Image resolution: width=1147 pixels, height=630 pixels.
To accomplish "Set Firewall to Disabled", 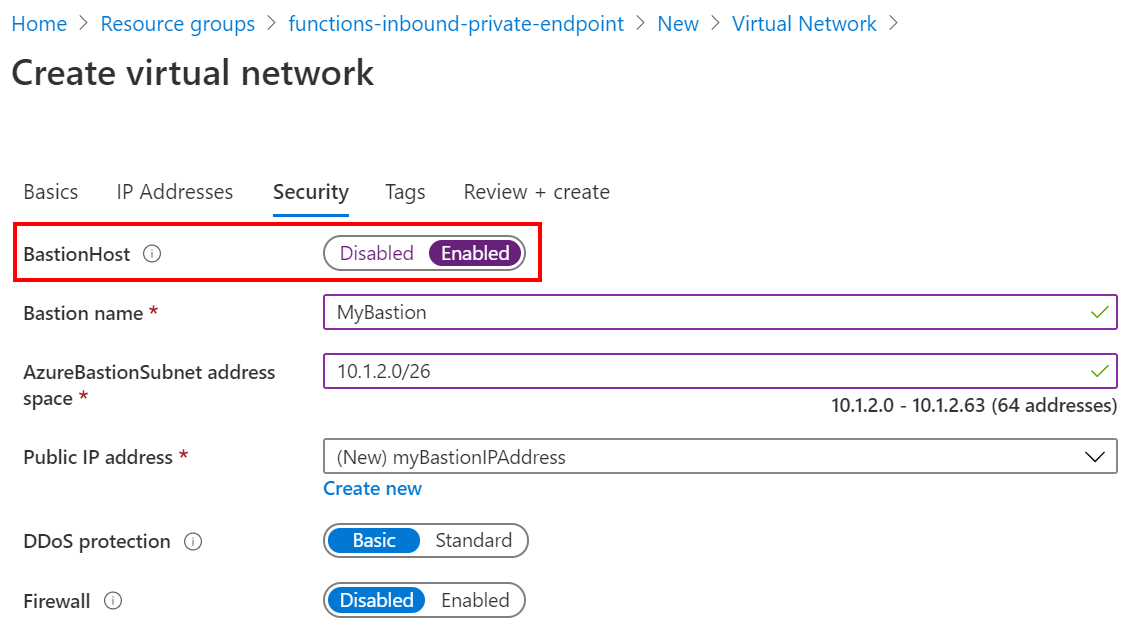I will pos(376,601).
